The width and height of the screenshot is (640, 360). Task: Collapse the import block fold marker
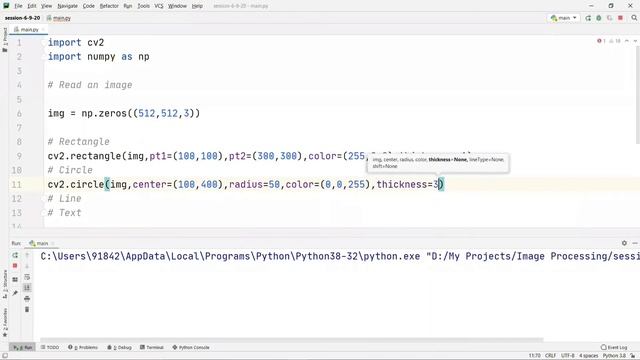point(43,42)
